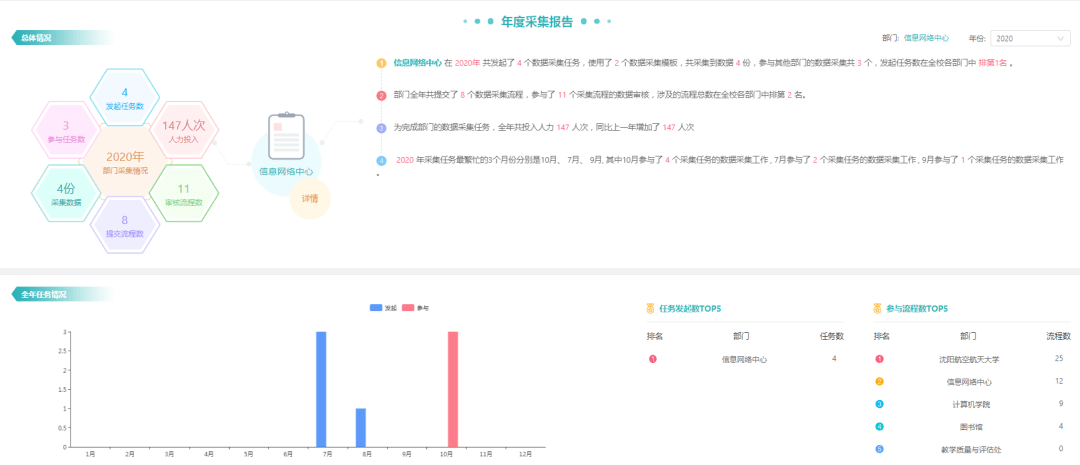Open the 年份 2020 dropdown
Viewport: 1080px width, 465px height.
coord(1030,39)
